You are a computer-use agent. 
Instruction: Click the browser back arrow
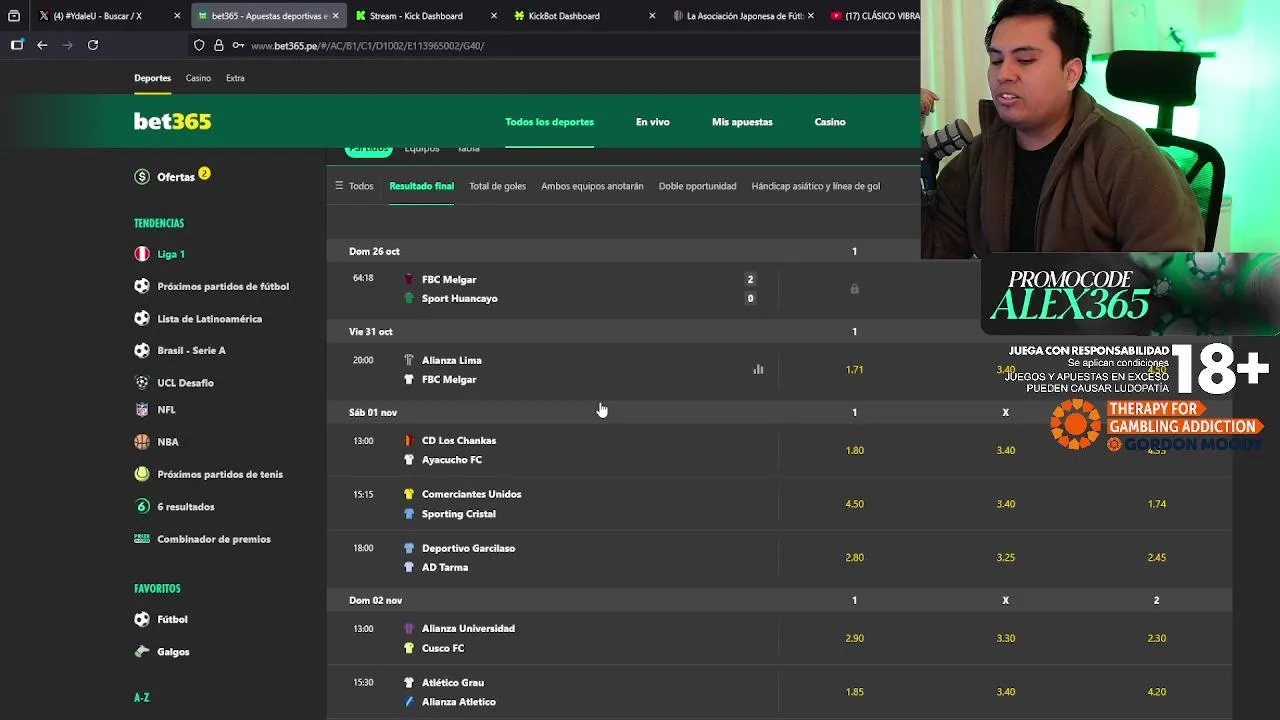(42, 45)
